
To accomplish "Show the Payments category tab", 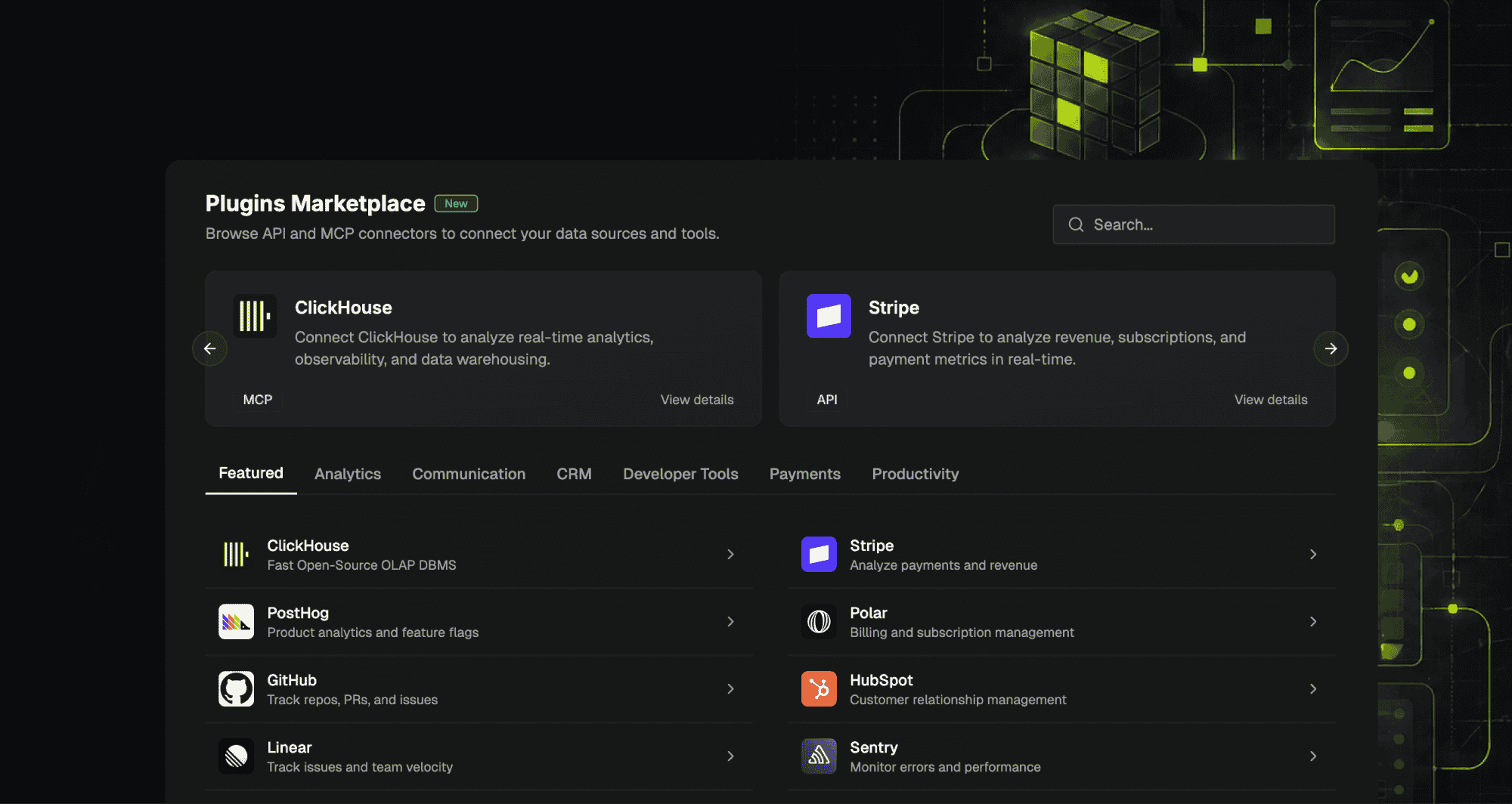I will pyautogui.click(x=805, y=474).
